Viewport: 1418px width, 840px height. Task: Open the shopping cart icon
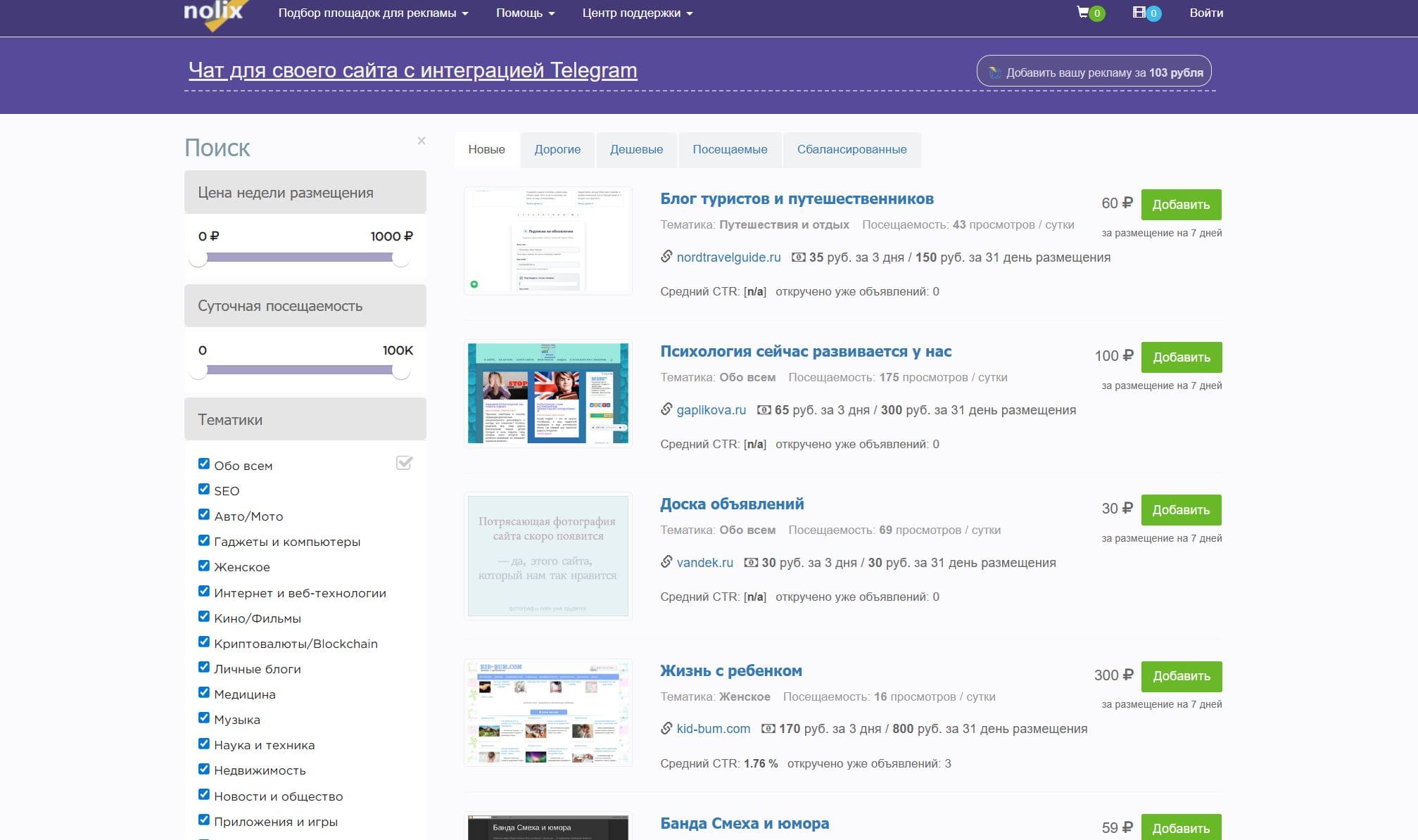click(1083, 13)
